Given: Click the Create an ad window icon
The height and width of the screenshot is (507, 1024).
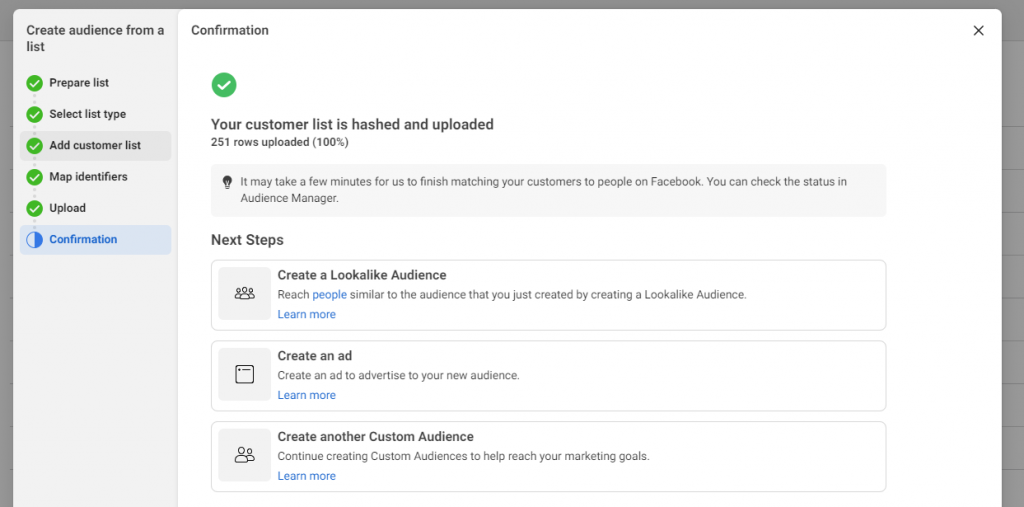Looking at the screenshot, I should click(x=245, y=375).
